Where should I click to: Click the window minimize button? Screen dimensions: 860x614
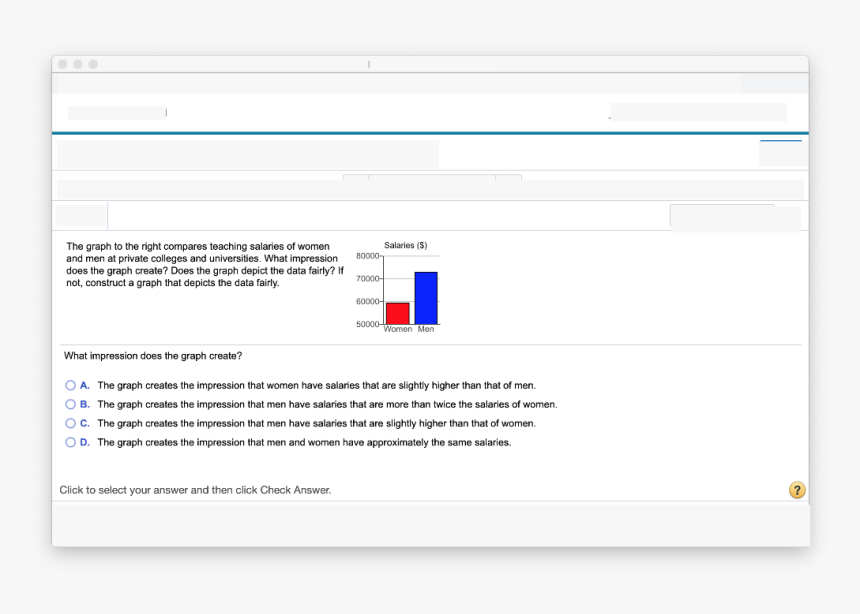coord(78,64)
